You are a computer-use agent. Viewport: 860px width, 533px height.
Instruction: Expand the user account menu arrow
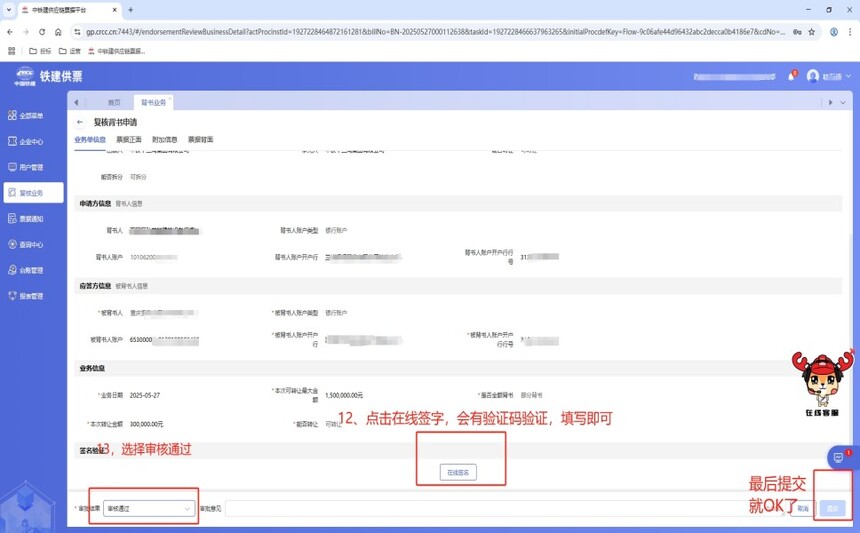pos(849,77)
